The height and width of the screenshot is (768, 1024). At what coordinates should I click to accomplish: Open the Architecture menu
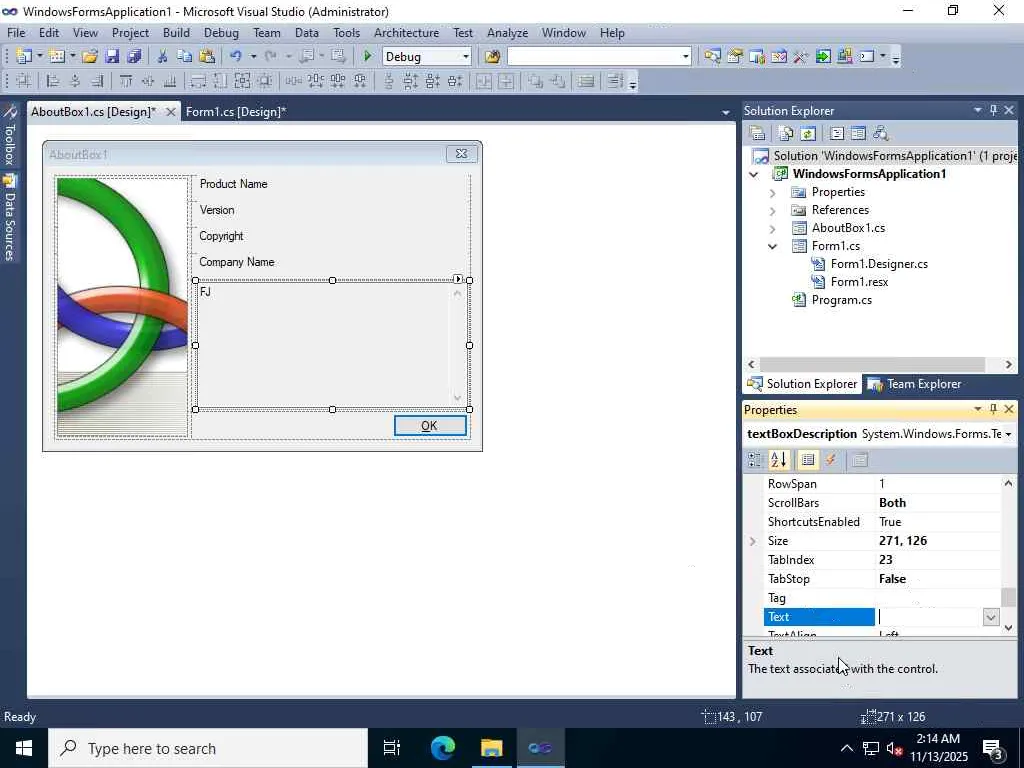pyautogui.click(x=406, y=33)
